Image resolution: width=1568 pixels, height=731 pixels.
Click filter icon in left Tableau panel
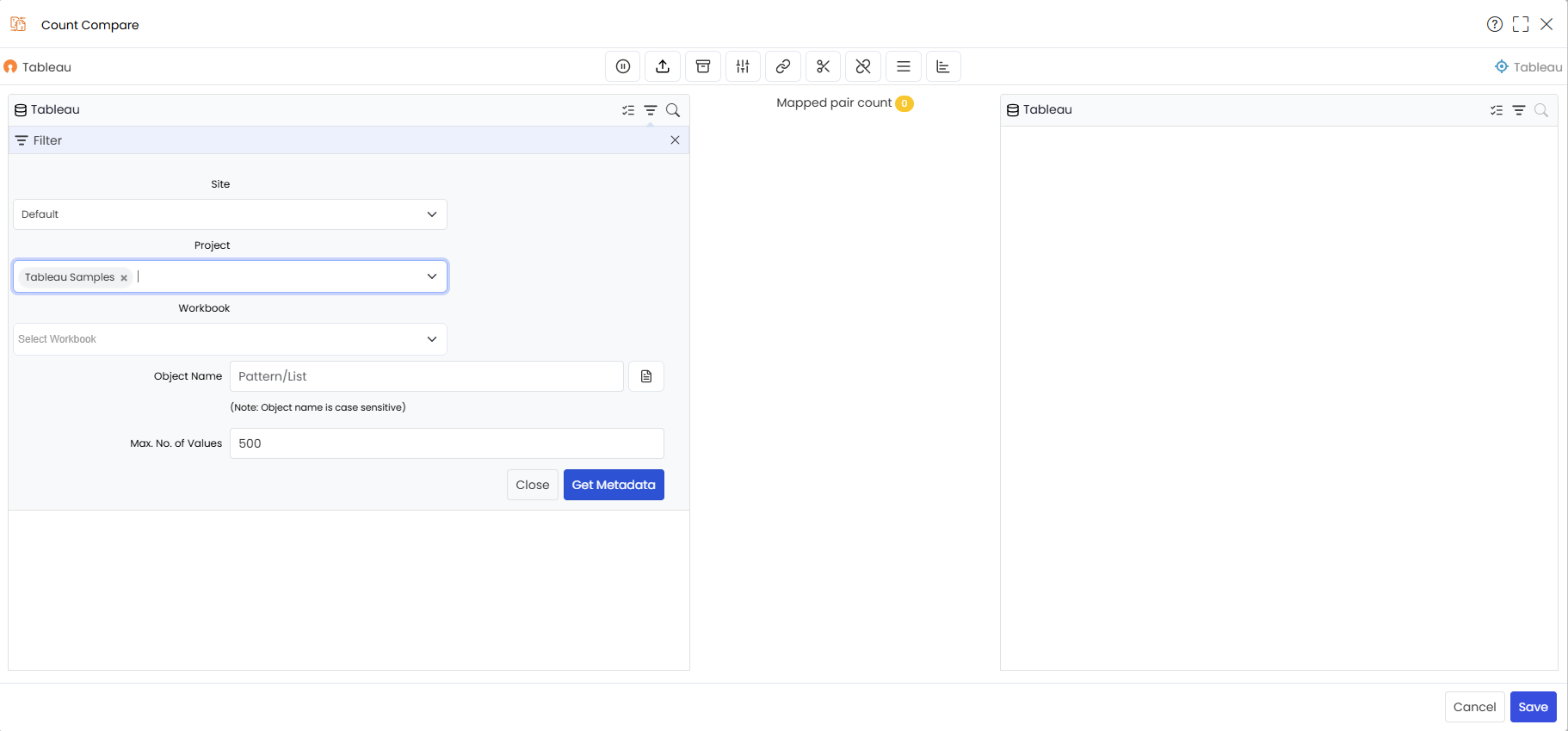click(x=651, y=110)
